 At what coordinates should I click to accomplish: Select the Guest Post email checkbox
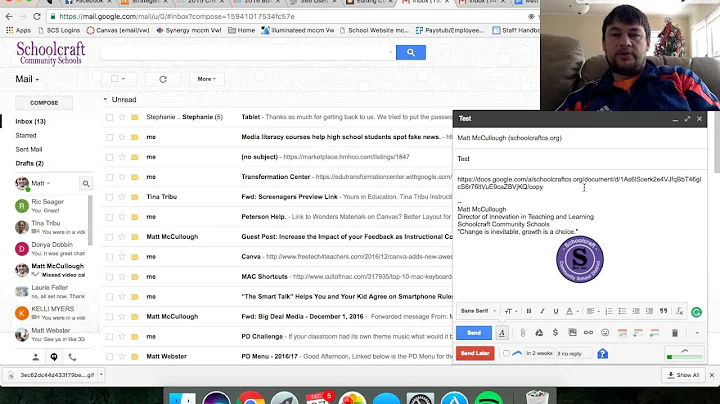[109, 237]
